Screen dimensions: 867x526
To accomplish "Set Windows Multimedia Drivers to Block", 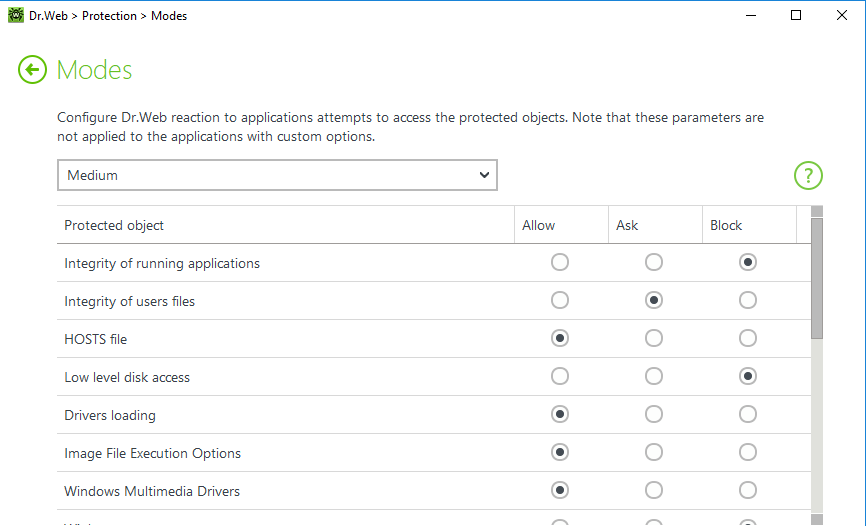I will point(748,490).
